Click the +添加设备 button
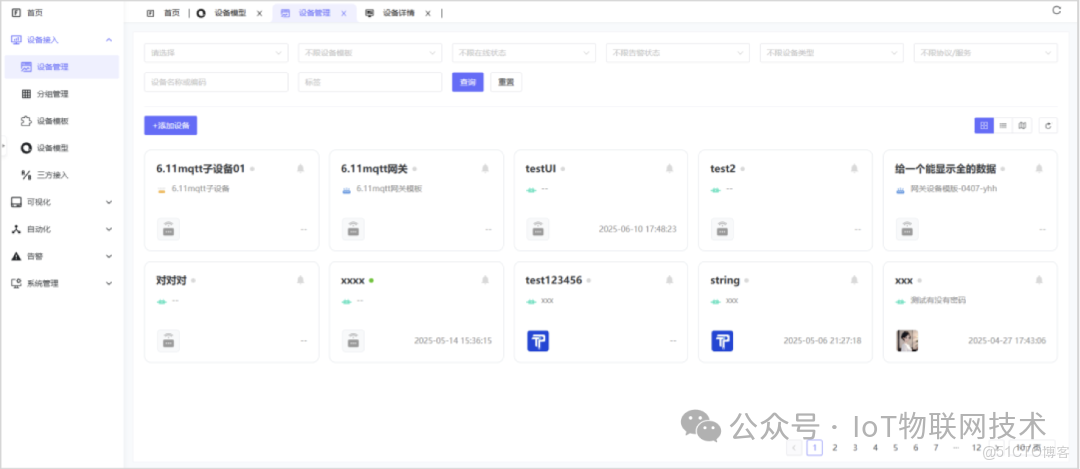Image resolution: width=1080 pixels, height=469 pixels. 171,125
